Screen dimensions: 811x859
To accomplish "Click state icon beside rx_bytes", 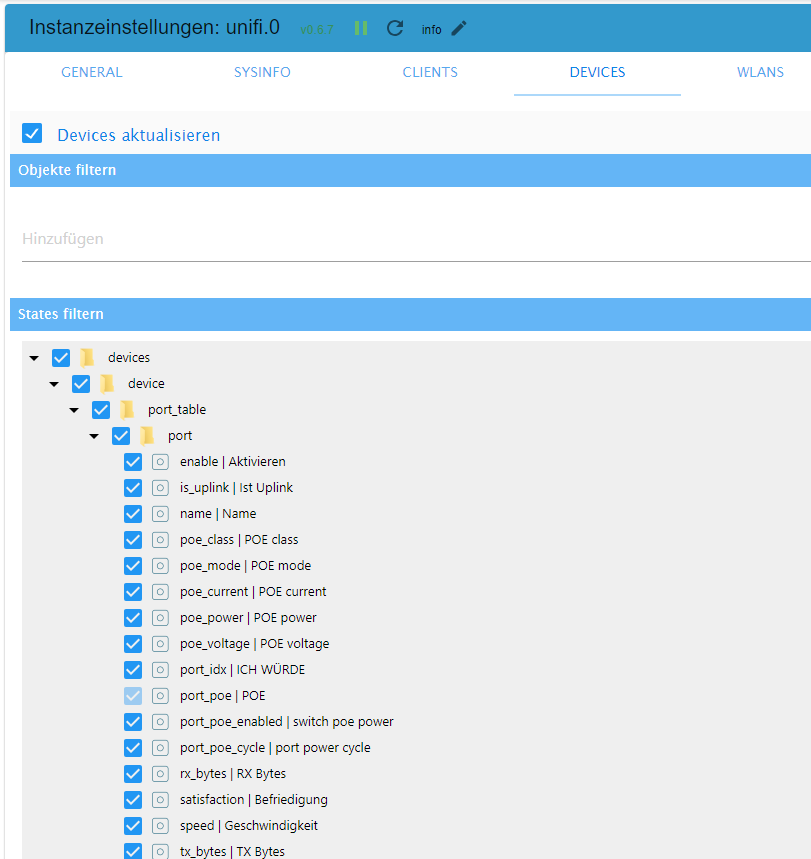I will click(x=160, y=774).
